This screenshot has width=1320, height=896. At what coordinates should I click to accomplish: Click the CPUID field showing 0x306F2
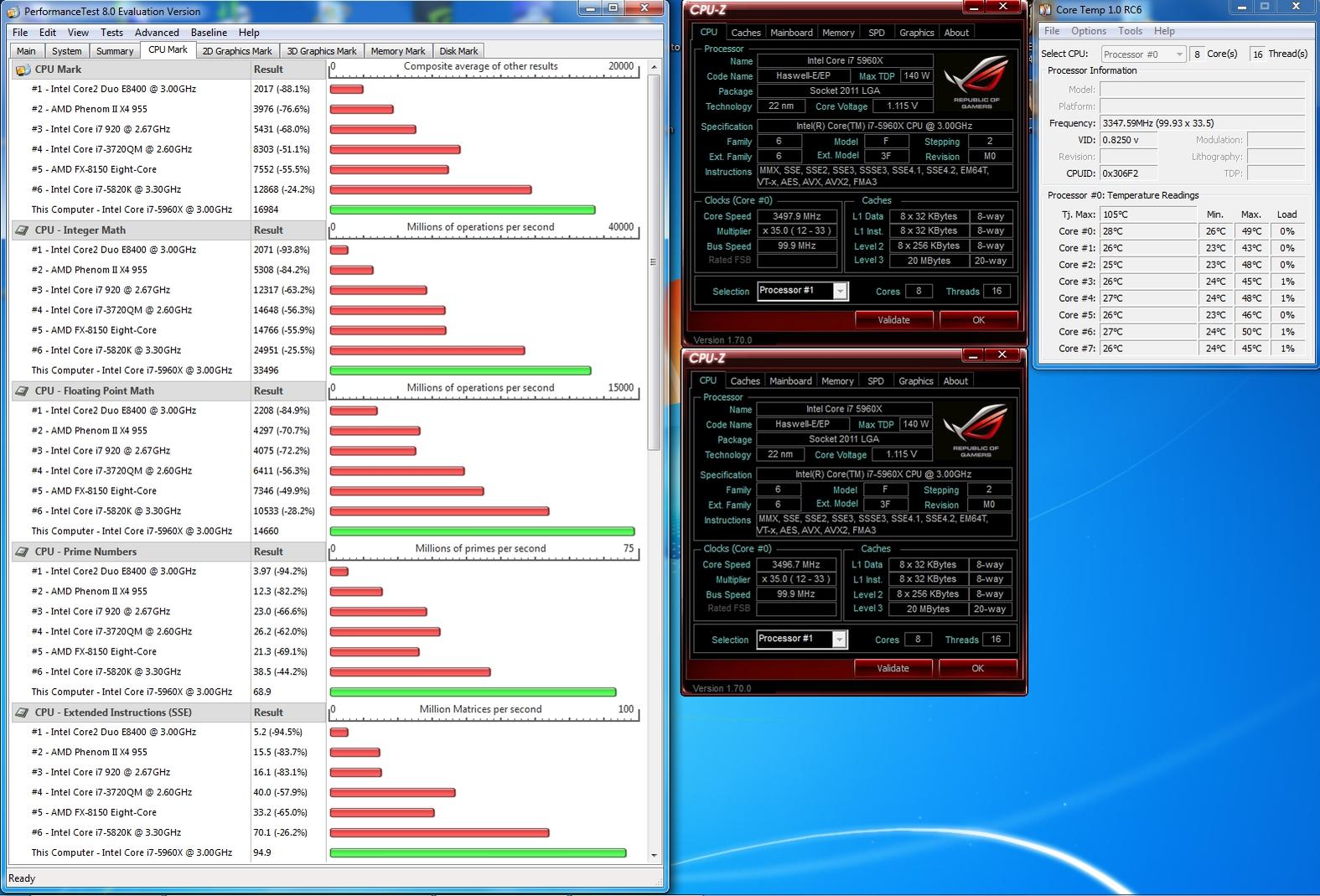pyautogui.click(x=1128, y=174)
